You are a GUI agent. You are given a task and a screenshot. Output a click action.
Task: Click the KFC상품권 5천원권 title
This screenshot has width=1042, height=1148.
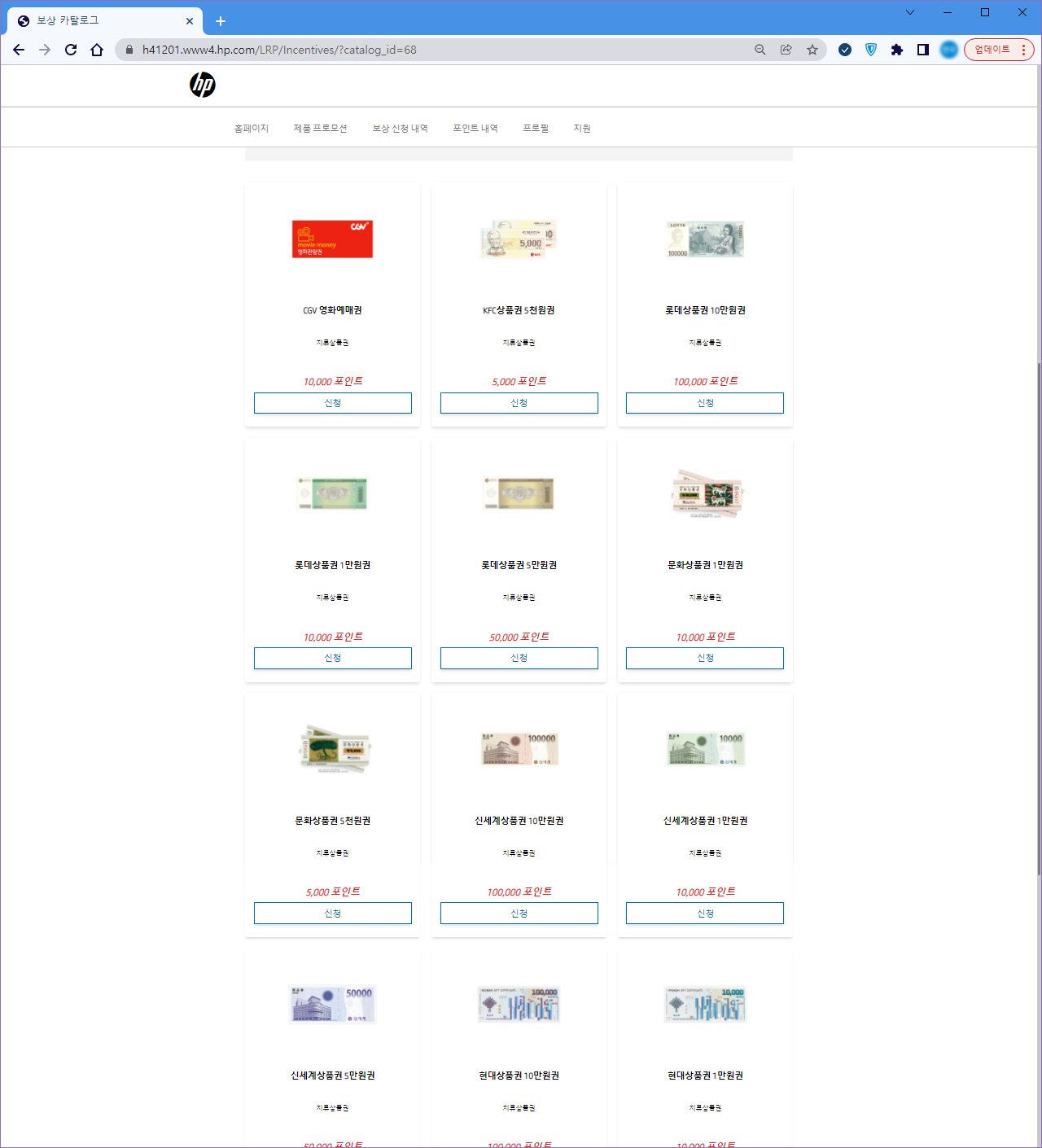[519, 310]
